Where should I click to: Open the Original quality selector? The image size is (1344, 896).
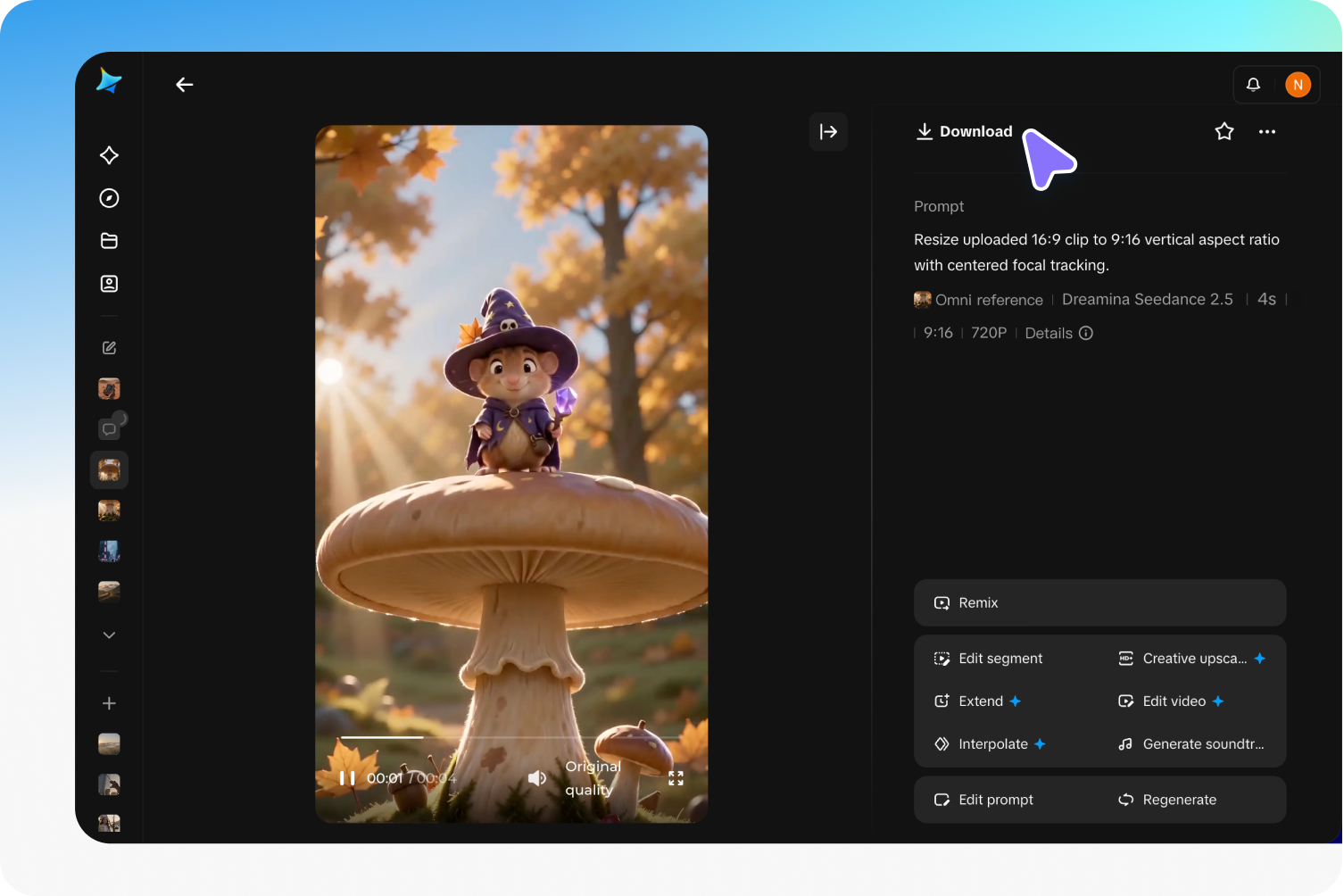coord(593,778)
